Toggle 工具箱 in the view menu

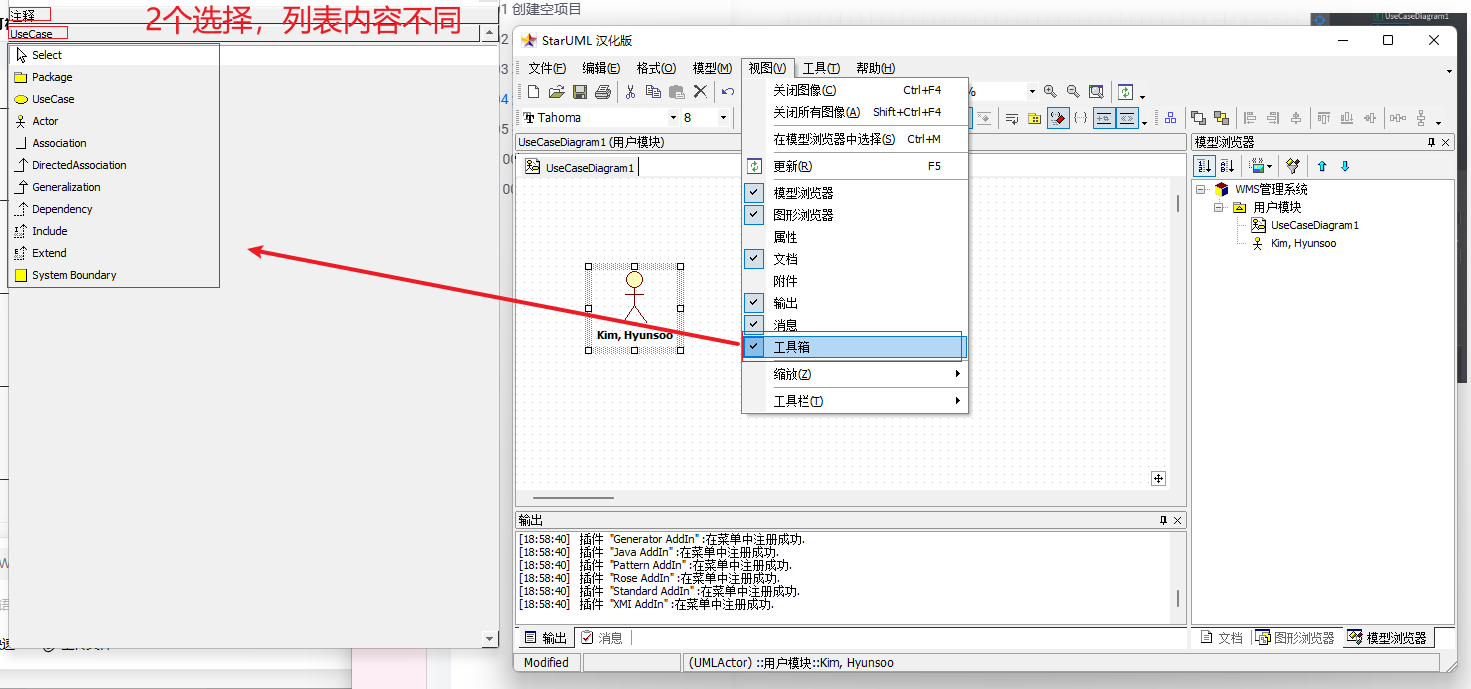click(x=854, y=347)
